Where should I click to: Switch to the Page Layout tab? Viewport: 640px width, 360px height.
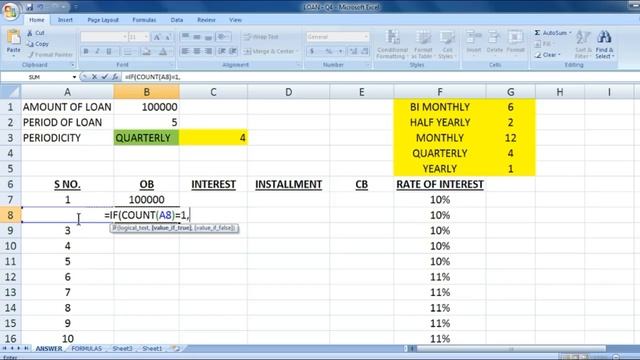[103, 20]
